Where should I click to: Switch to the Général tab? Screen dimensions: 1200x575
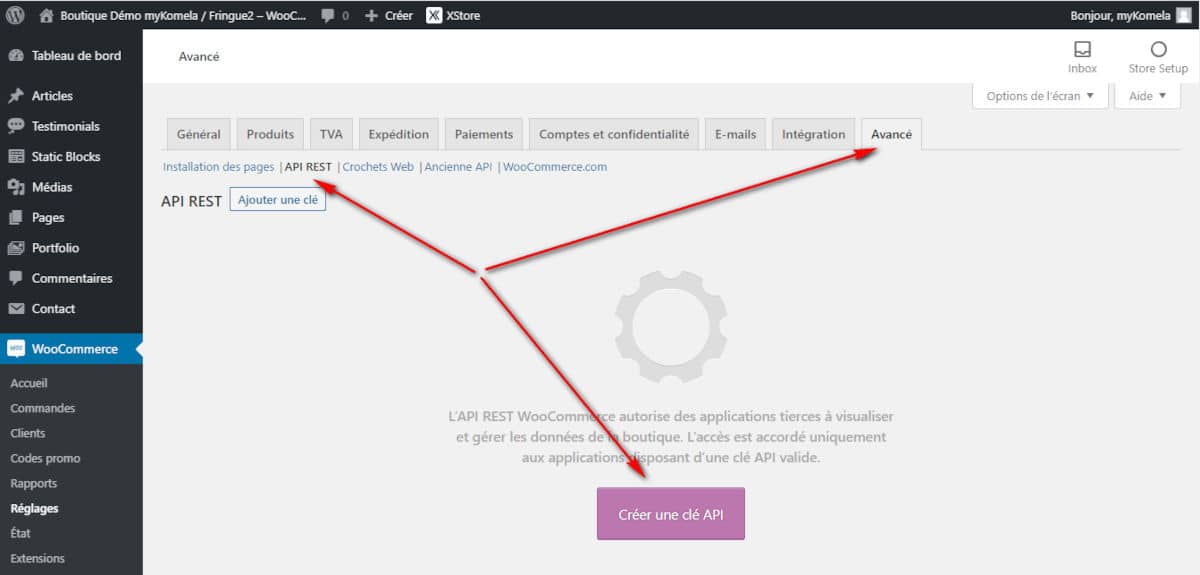199,134
